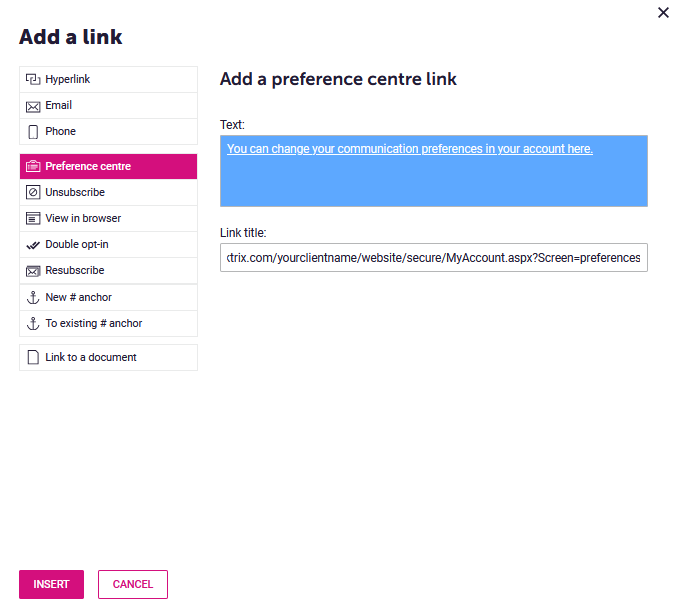Click the New # anchor icon
The width and height of the screenshot is (678, 609).
coord(33,298)
